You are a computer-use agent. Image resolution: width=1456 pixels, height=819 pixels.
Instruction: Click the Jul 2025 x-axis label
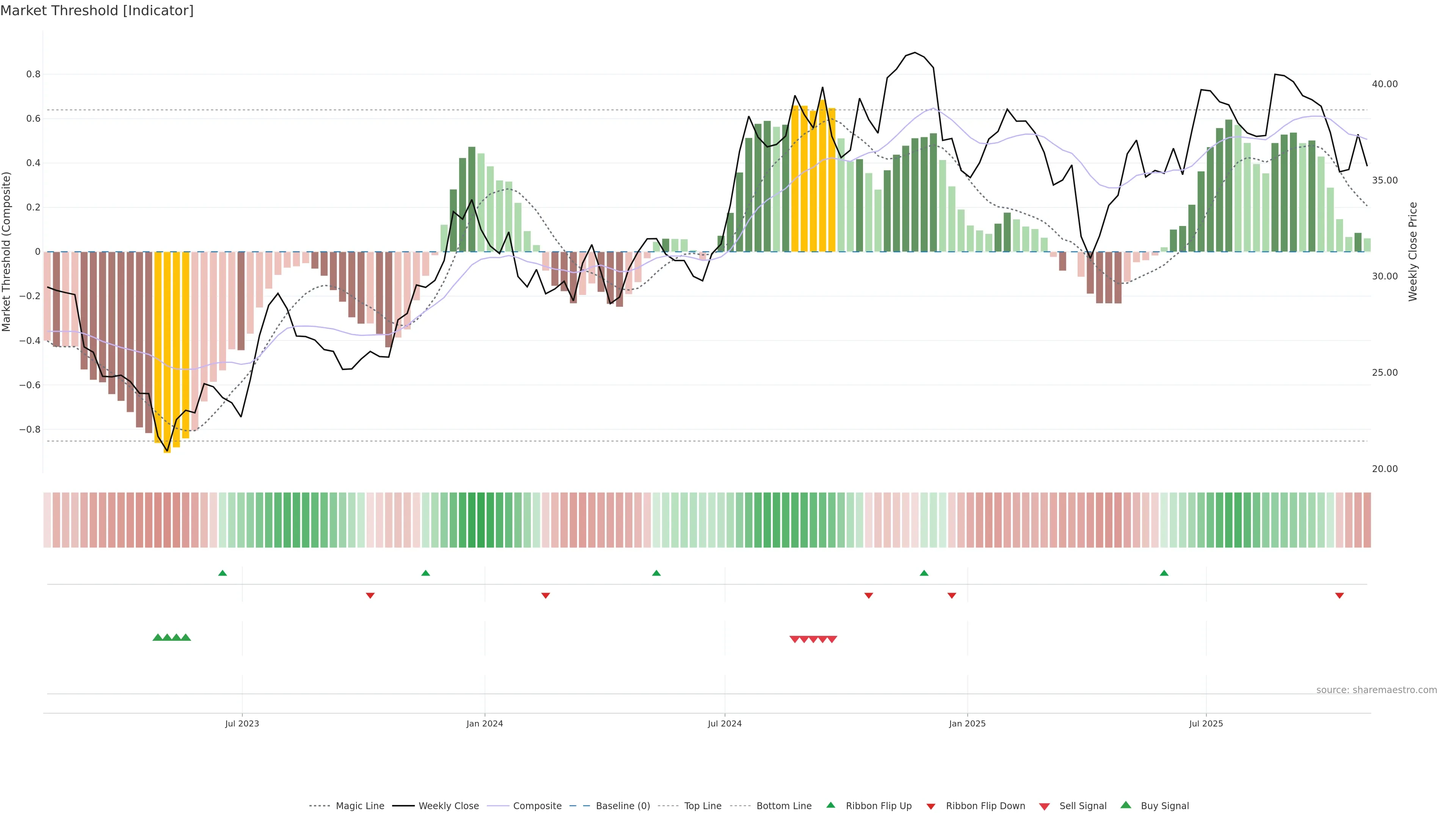pyautogui.click(x=1206, y=723)
